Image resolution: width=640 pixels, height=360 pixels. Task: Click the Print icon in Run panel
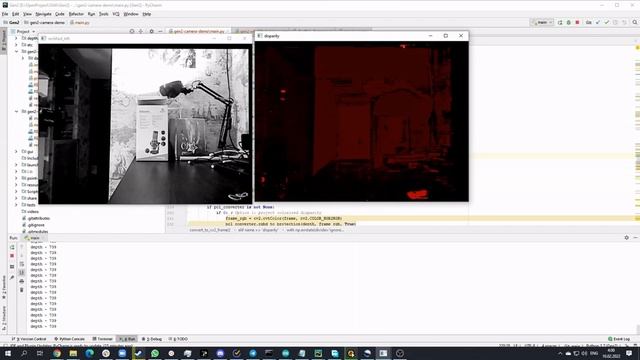click(x=22, y=281)
